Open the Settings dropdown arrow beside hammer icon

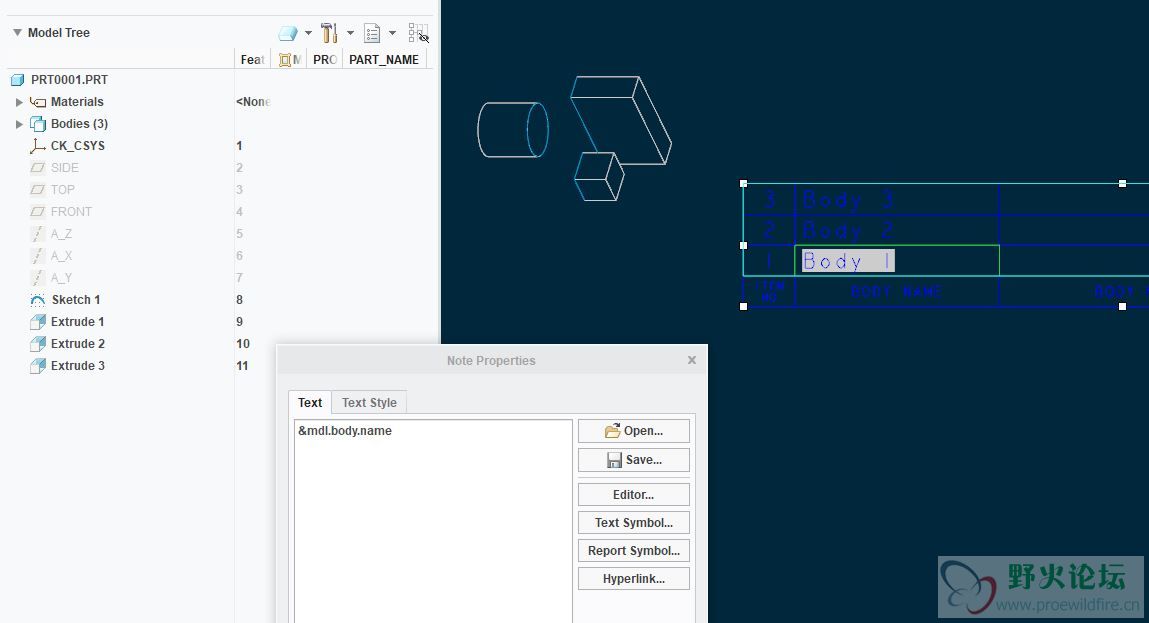[350, 33]
